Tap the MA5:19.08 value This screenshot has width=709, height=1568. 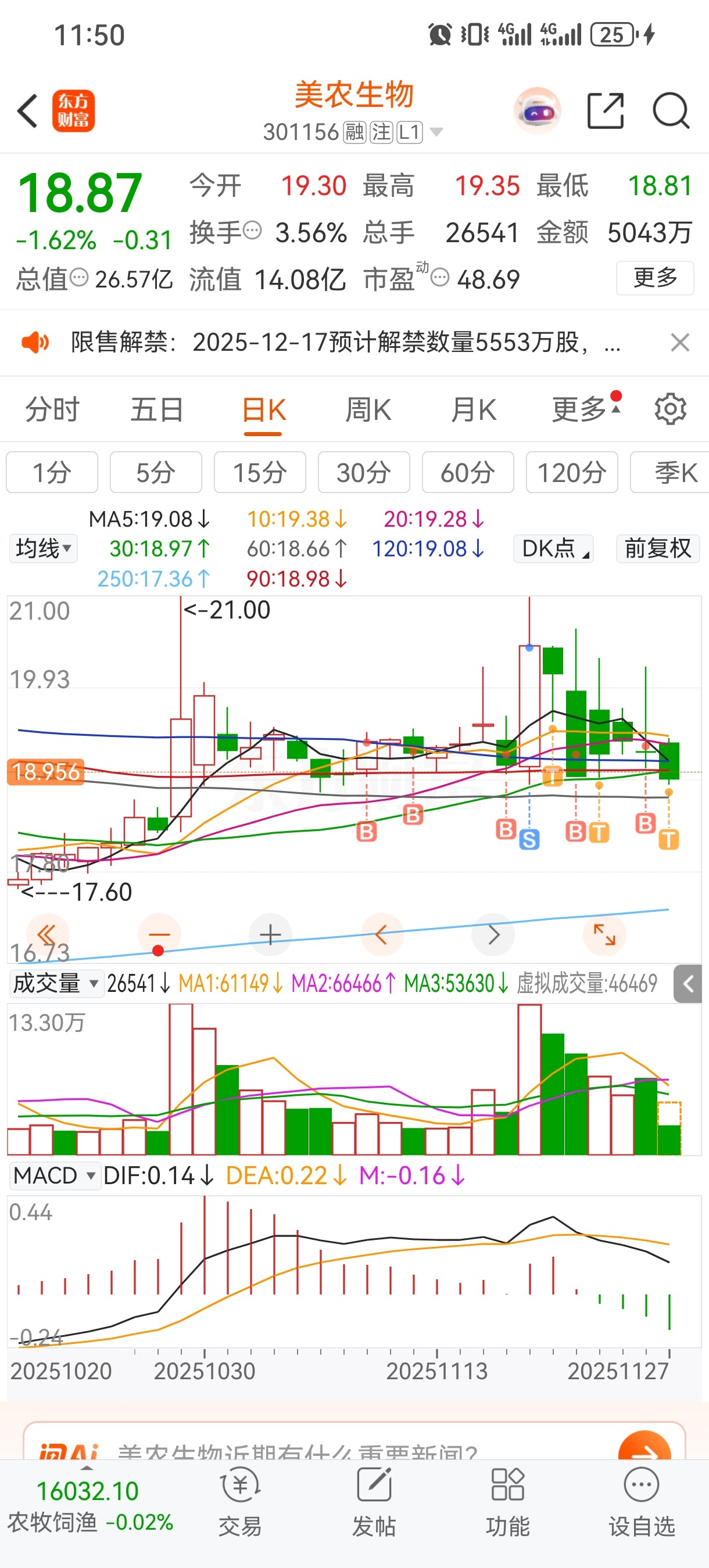149,519
